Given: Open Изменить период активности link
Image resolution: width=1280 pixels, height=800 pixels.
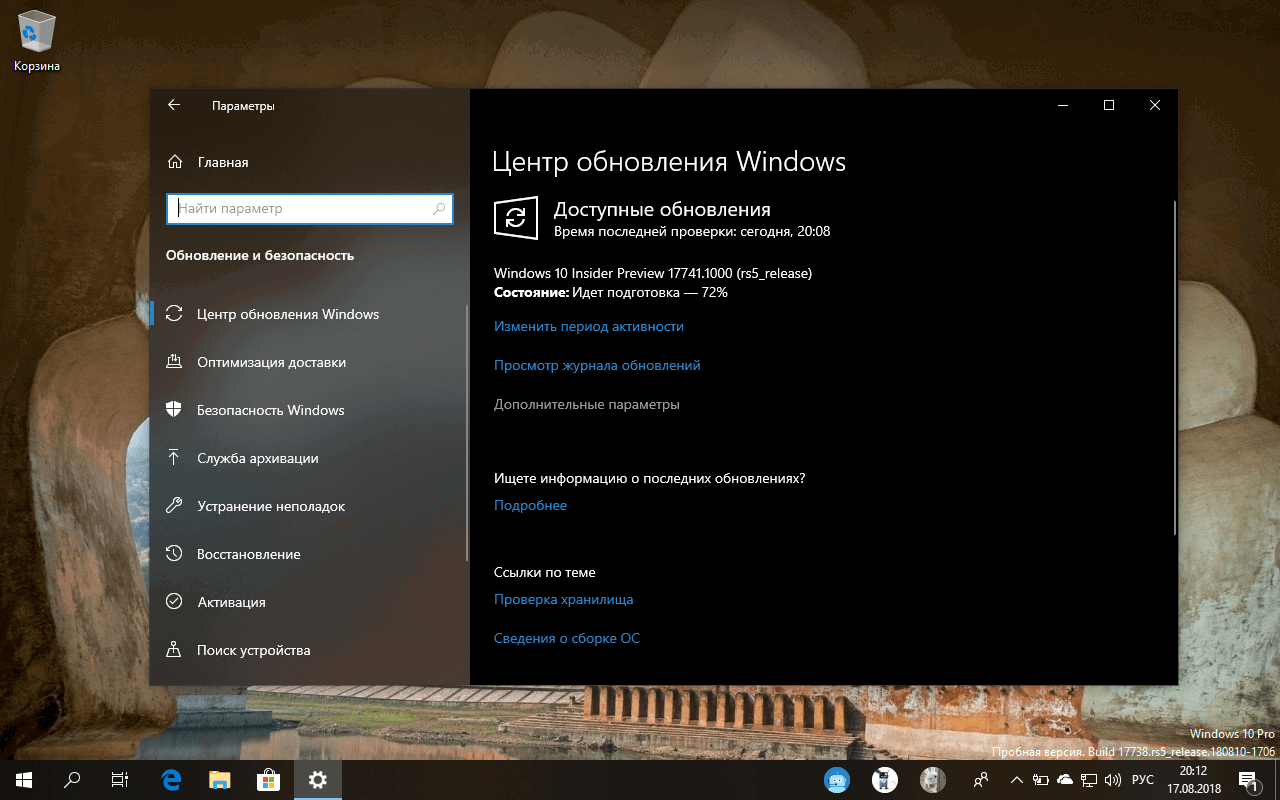Looking at the screenshot, I should tap(589, 326).
